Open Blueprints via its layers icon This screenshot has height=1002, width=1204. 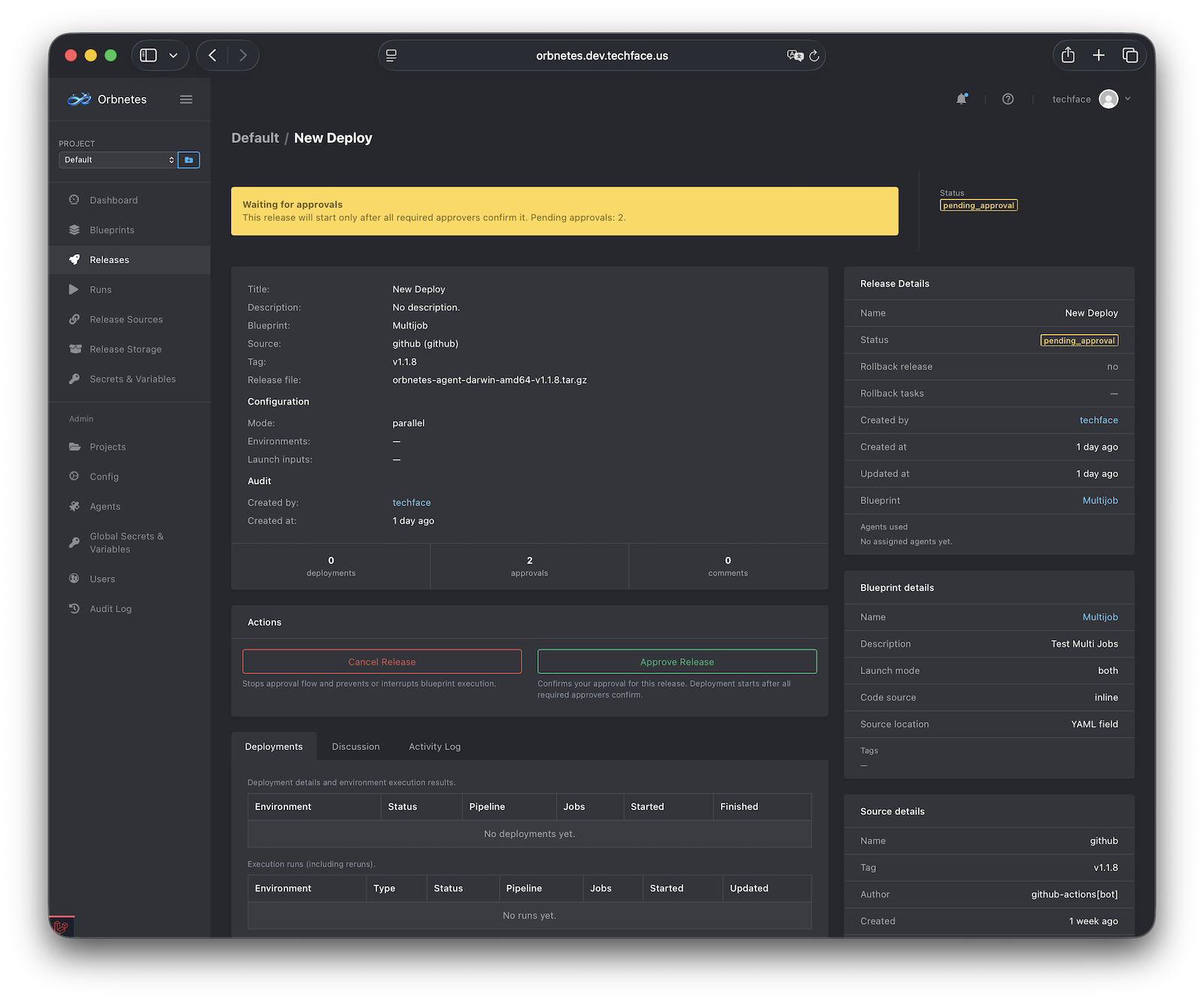pos(74,229)
